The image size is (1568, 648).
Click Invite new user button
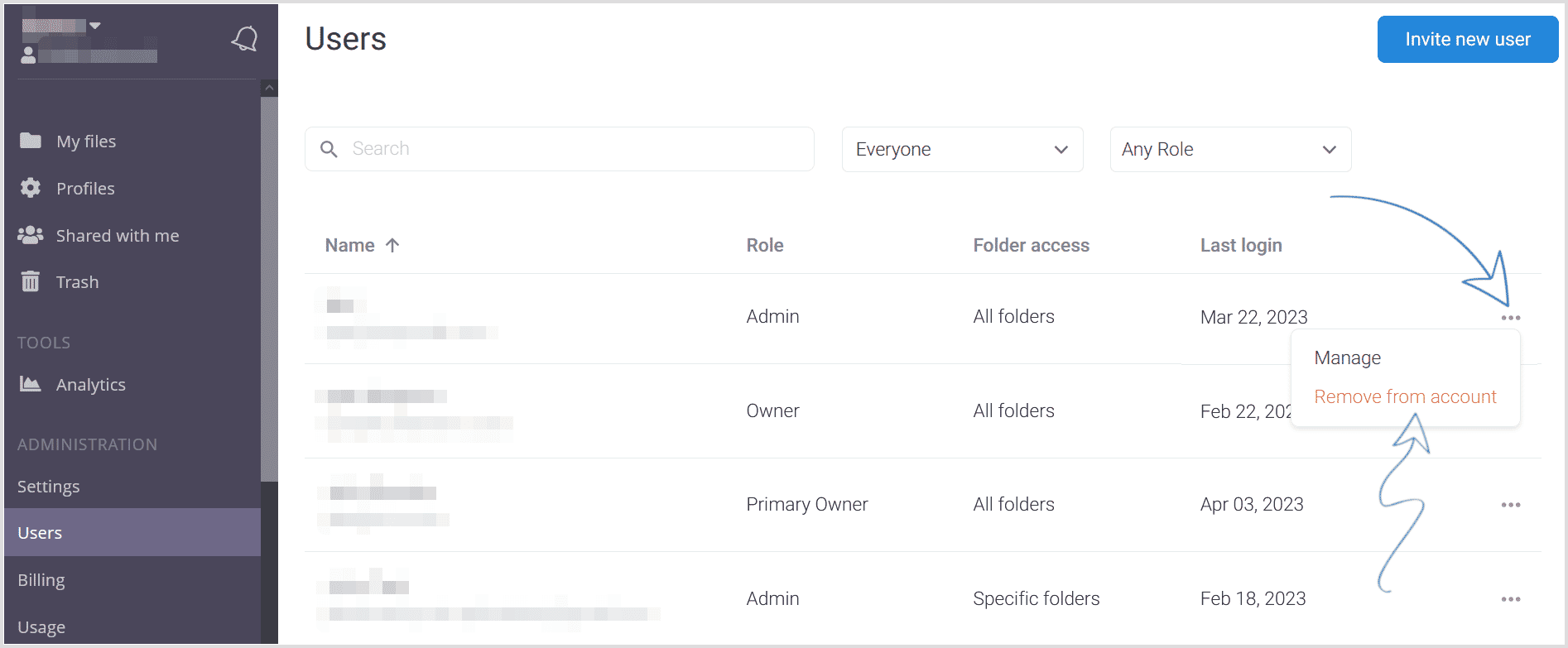tap(1467, 39)
